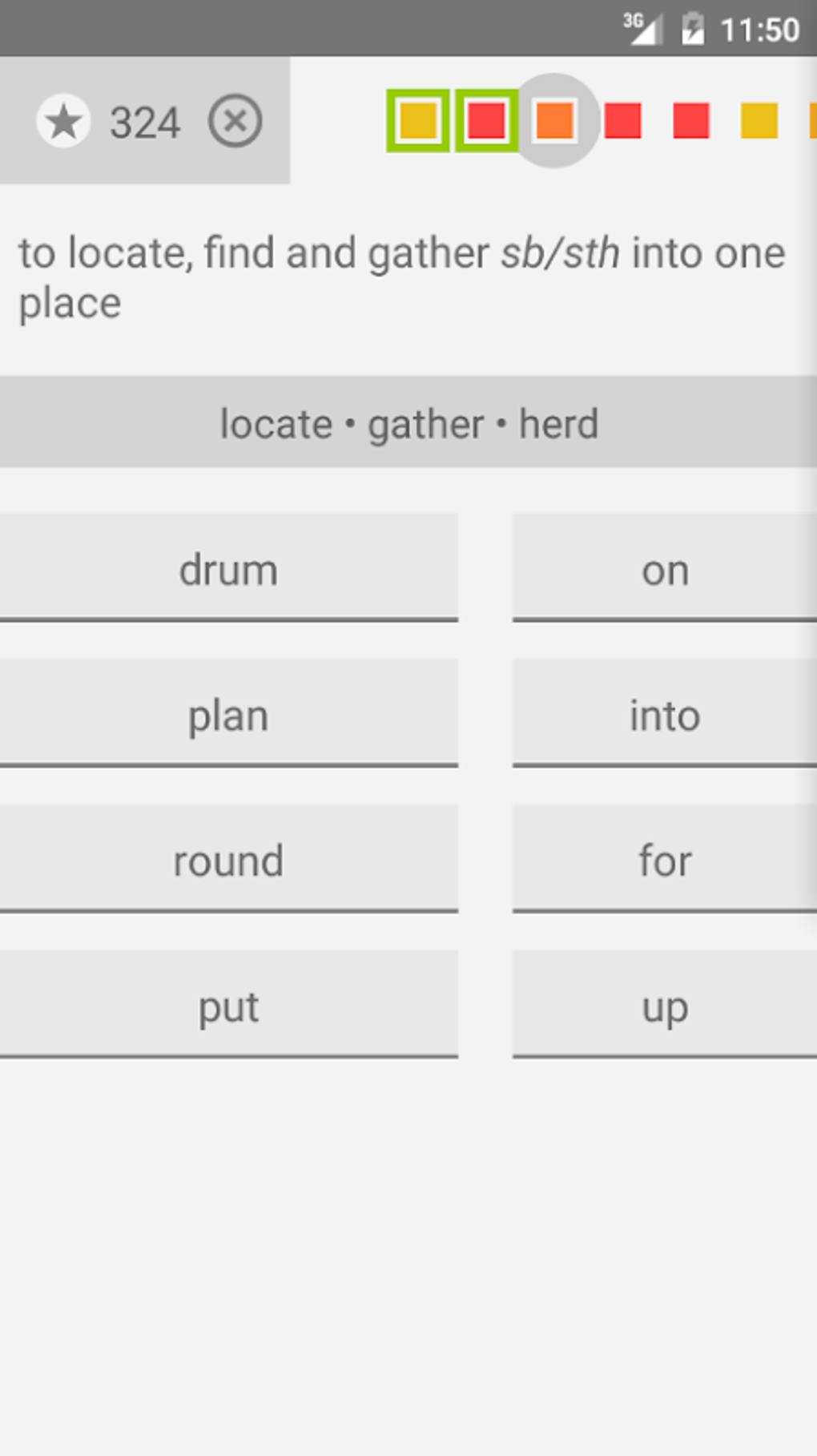Tap the 3G signal status icon

coord(642,29)
